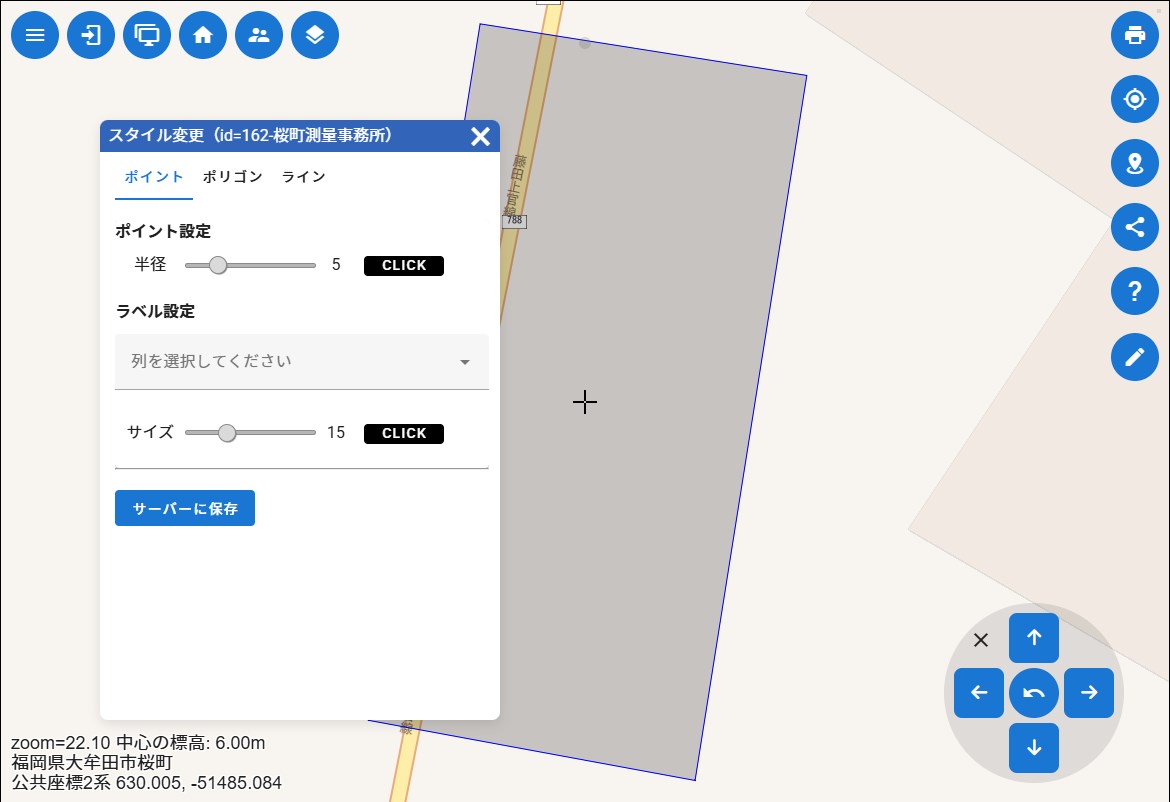
Task: Open the hamburger main menu
Action: [35, 35]
